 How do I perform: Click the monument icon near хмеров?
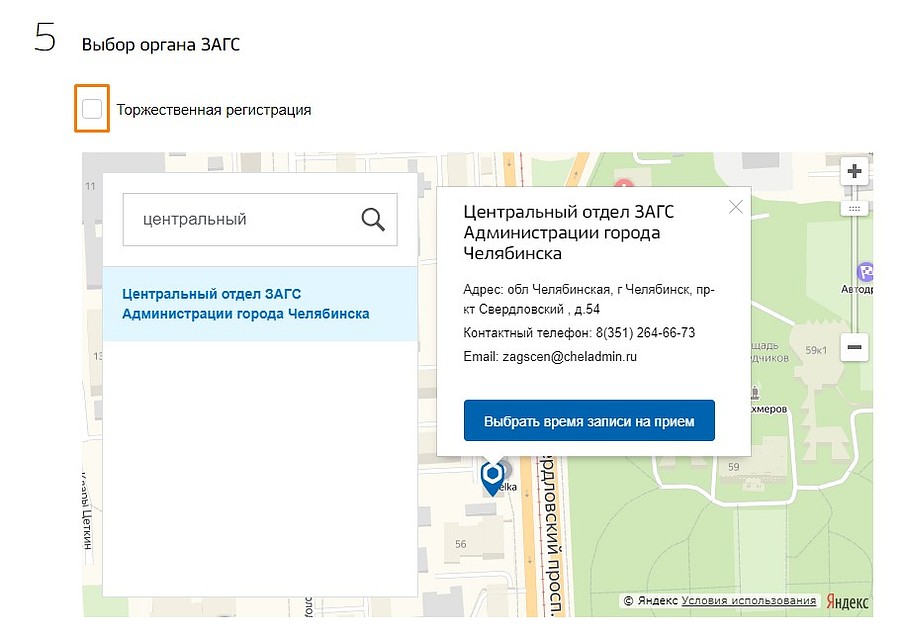point(755,393)
